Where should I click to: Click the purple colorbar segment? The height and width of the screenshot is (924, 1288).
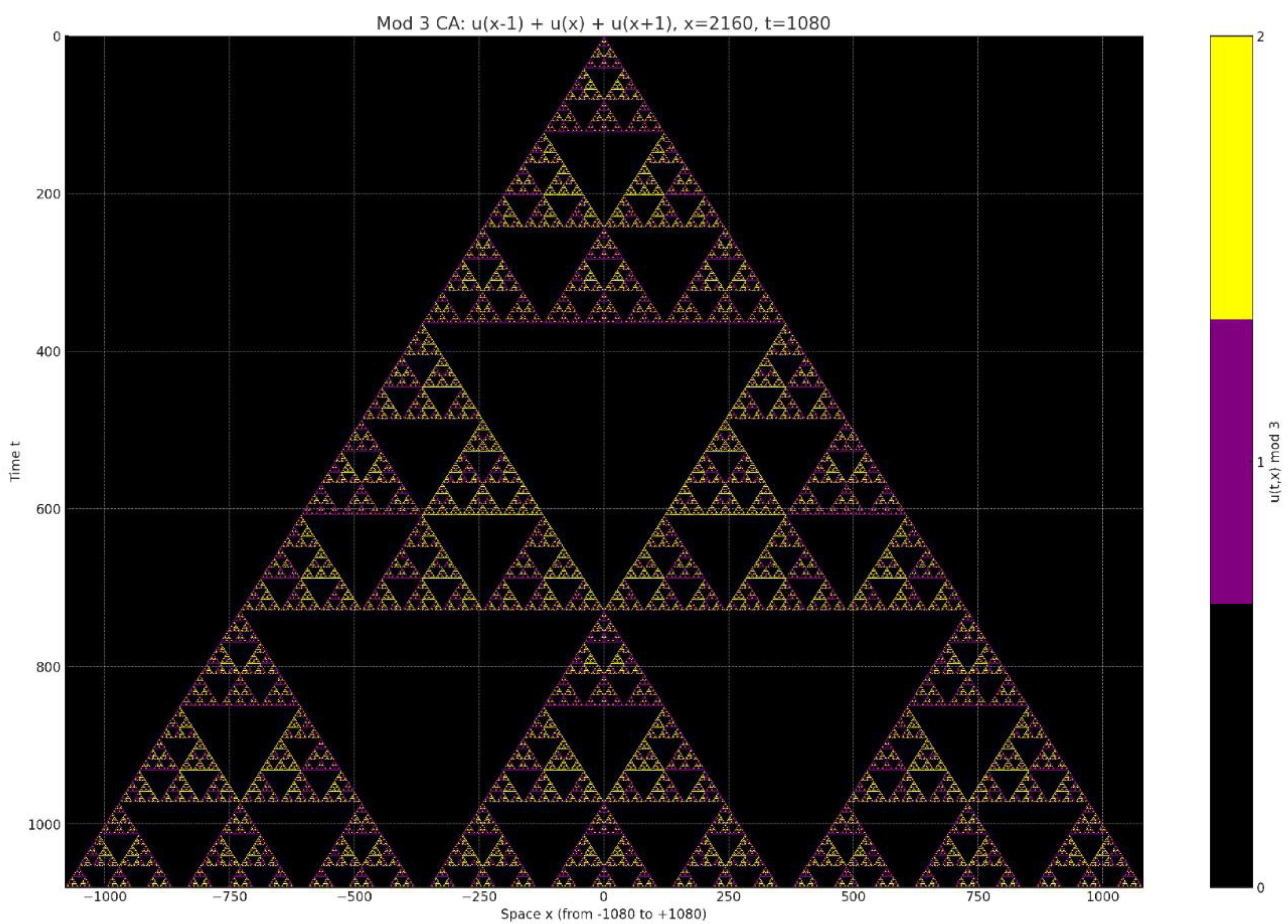(1230, 462)
